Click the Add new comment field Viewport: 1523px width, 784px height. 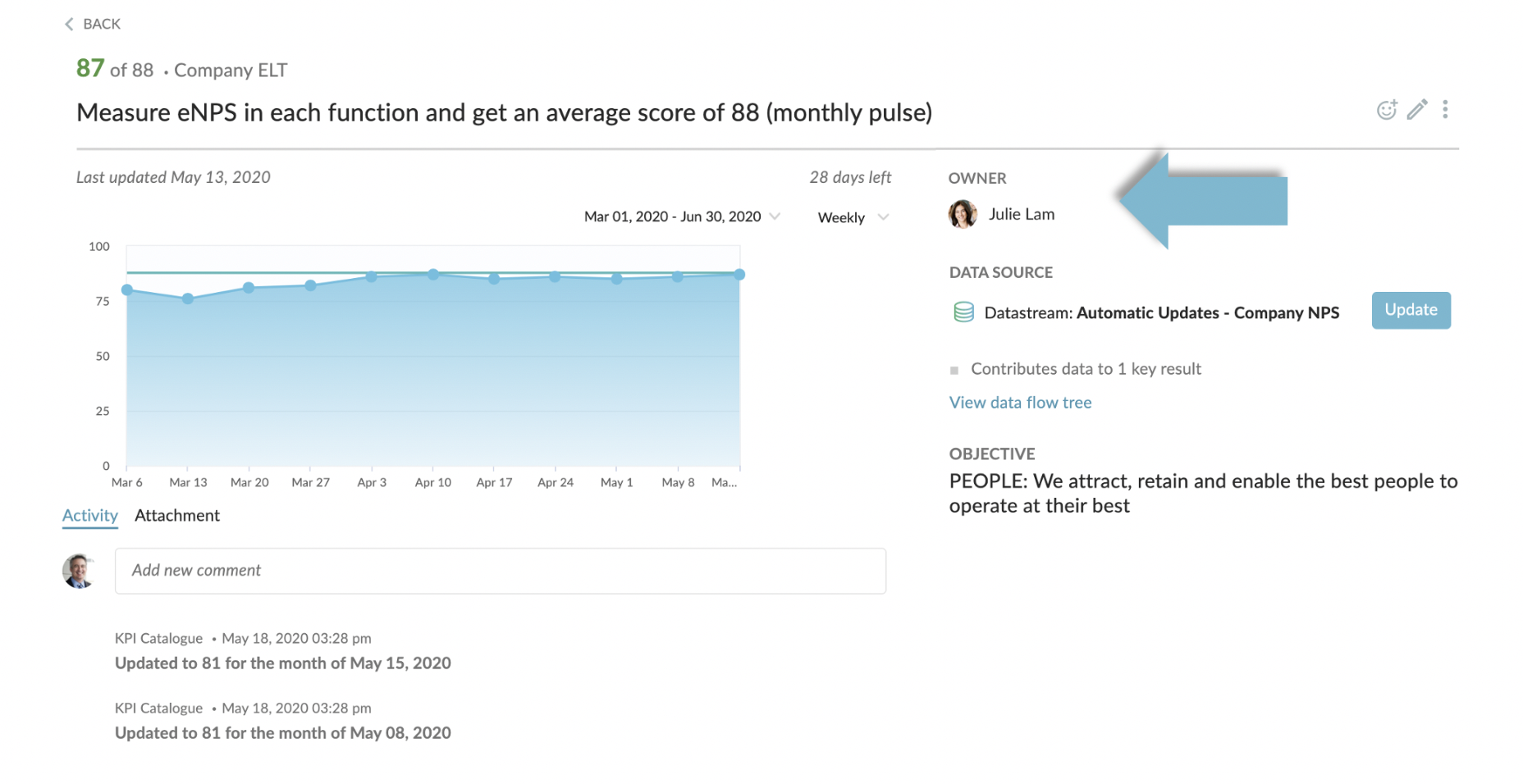tap(501, 571)
